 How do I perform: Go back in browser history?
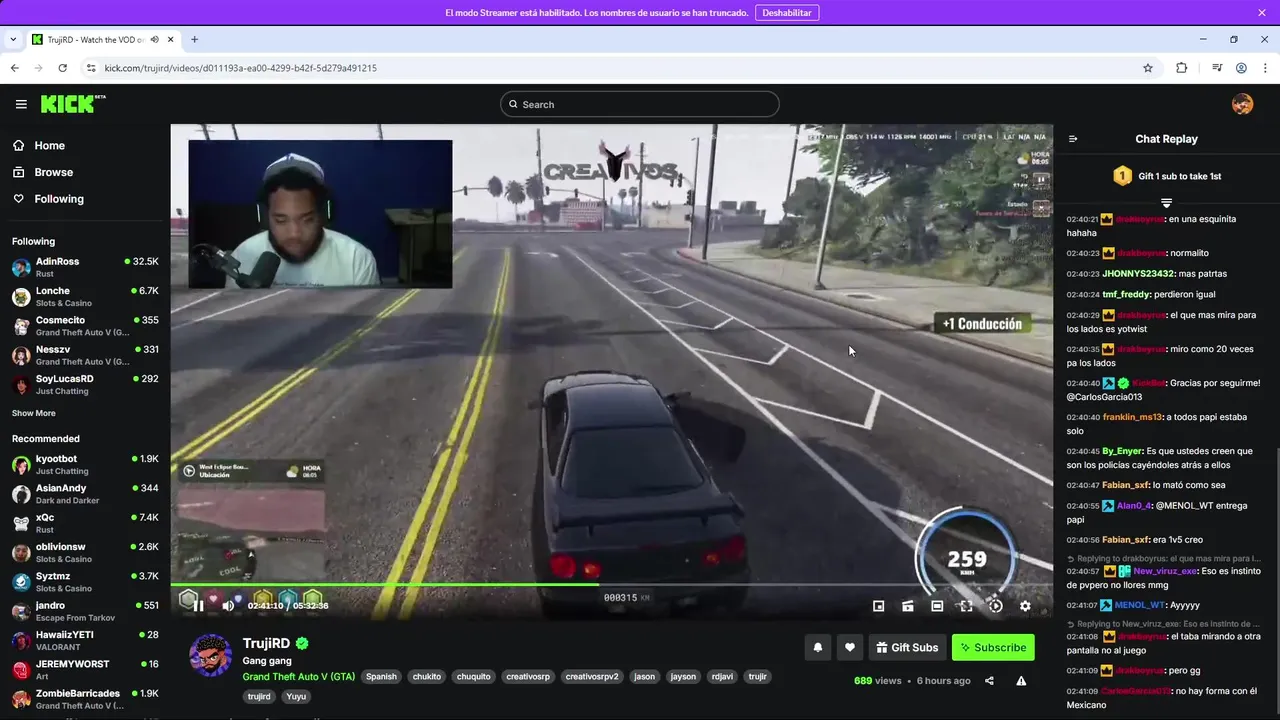coord(14,68)
